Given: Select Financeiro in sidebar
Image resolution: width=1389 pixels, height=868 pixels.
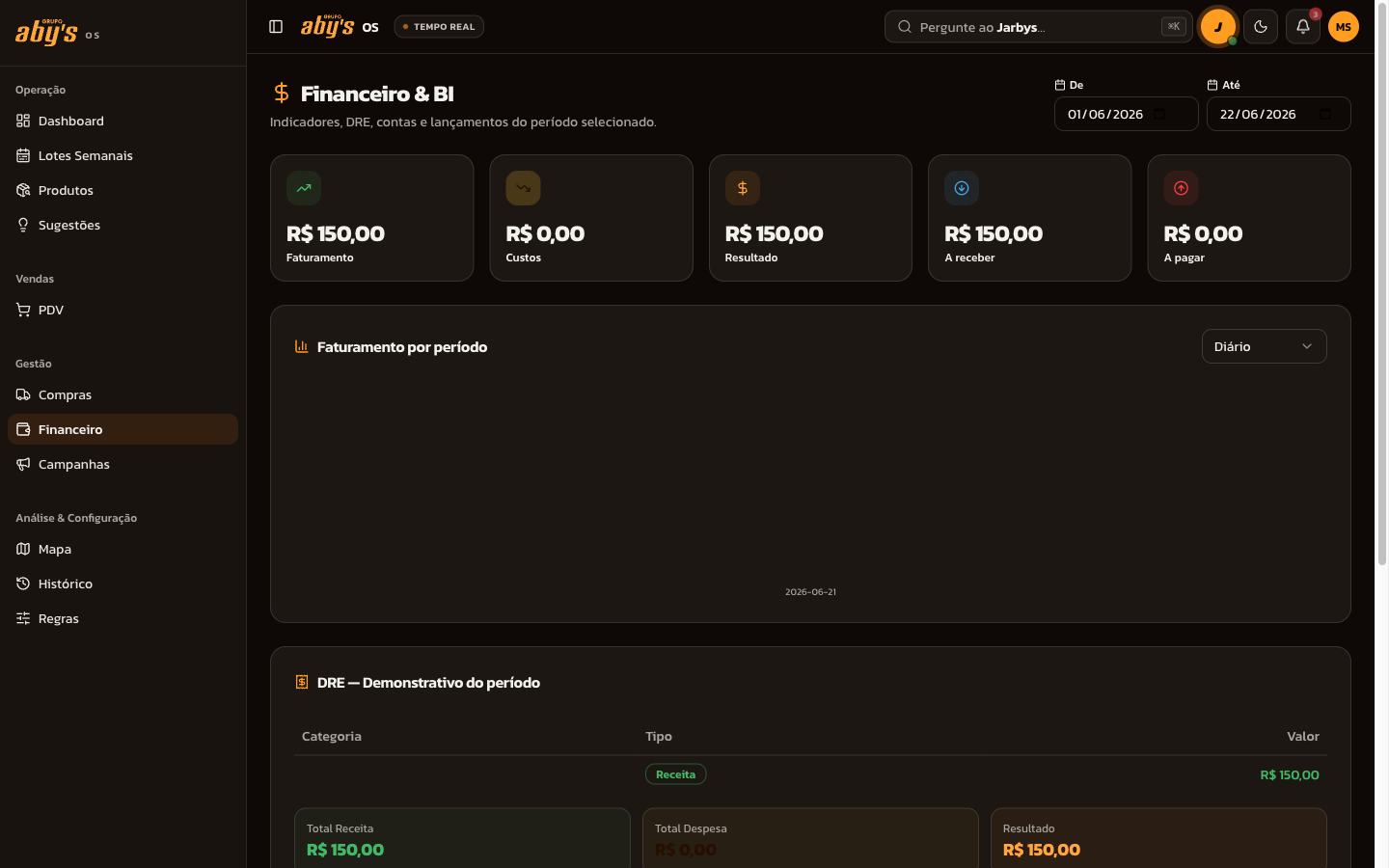Looking at the screenshot, I should coord(123,429).
